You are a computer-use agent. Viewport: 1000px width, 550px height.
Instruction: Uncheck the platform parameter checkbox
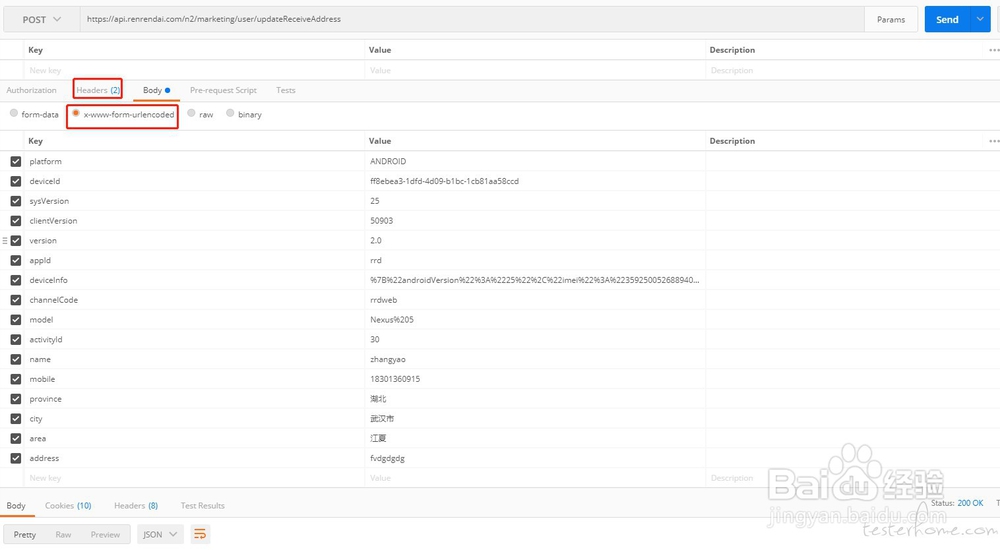(16, 161)
